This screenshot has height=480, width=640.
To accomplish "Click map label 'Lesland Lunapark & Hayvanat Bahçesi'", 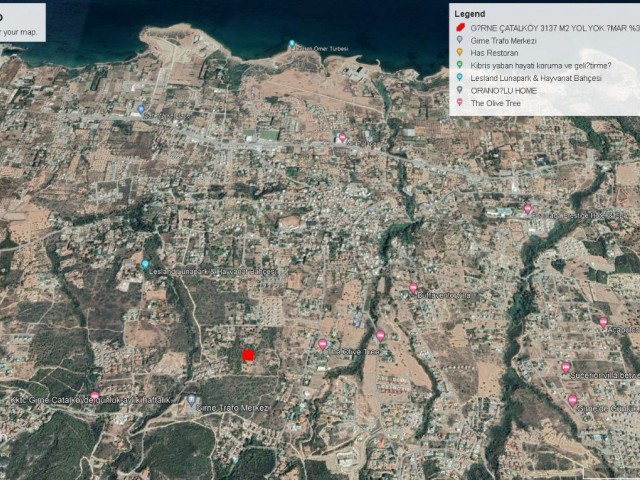I will click(x=213, y=272).
